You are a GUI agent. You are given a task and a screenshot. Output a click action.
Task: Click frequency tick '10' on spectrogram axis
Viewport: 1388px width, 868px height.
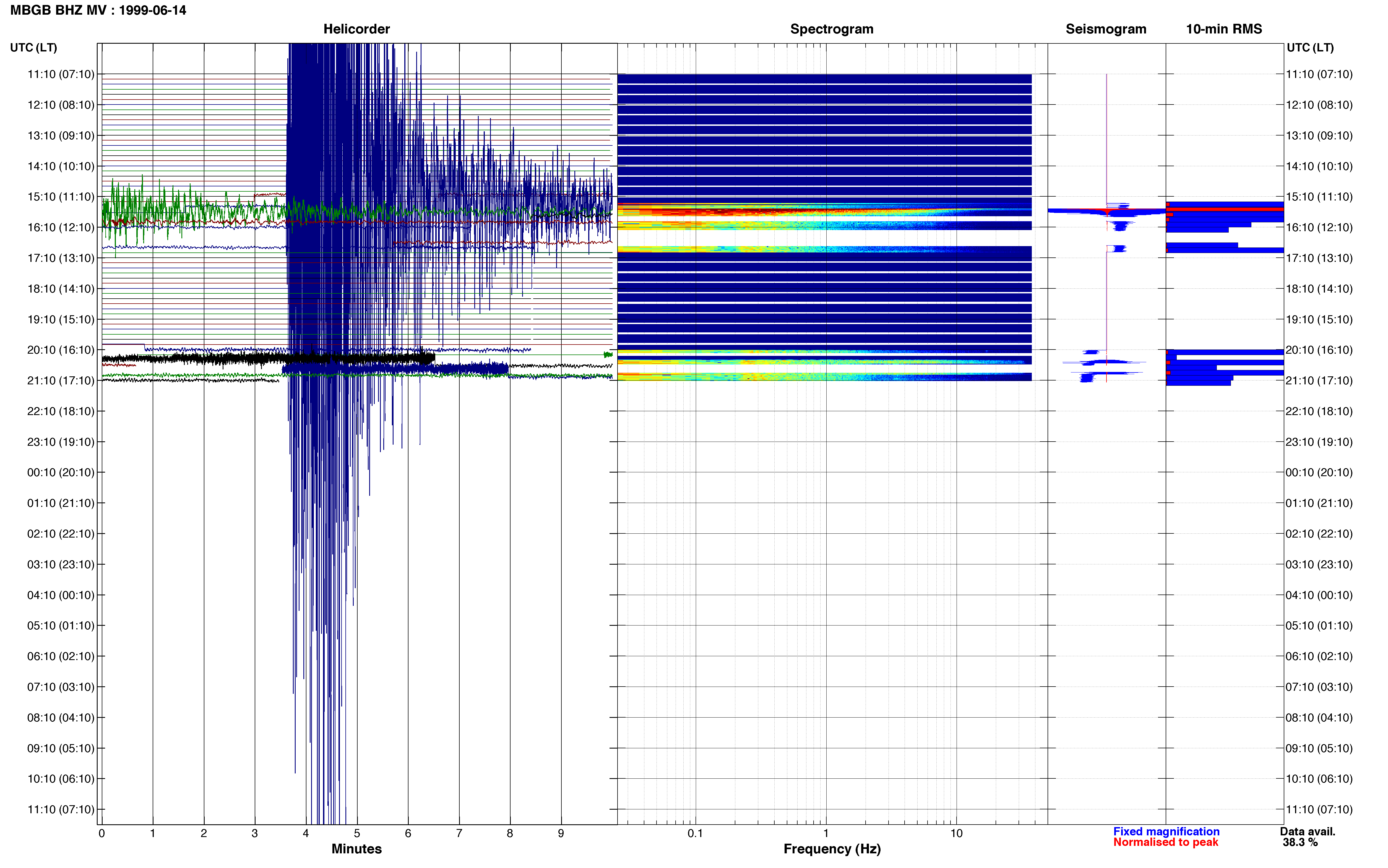956,833
